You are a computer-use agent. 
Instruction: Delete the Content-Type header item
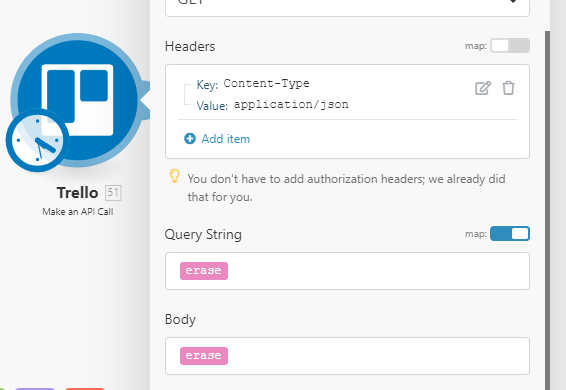[508, 88]
